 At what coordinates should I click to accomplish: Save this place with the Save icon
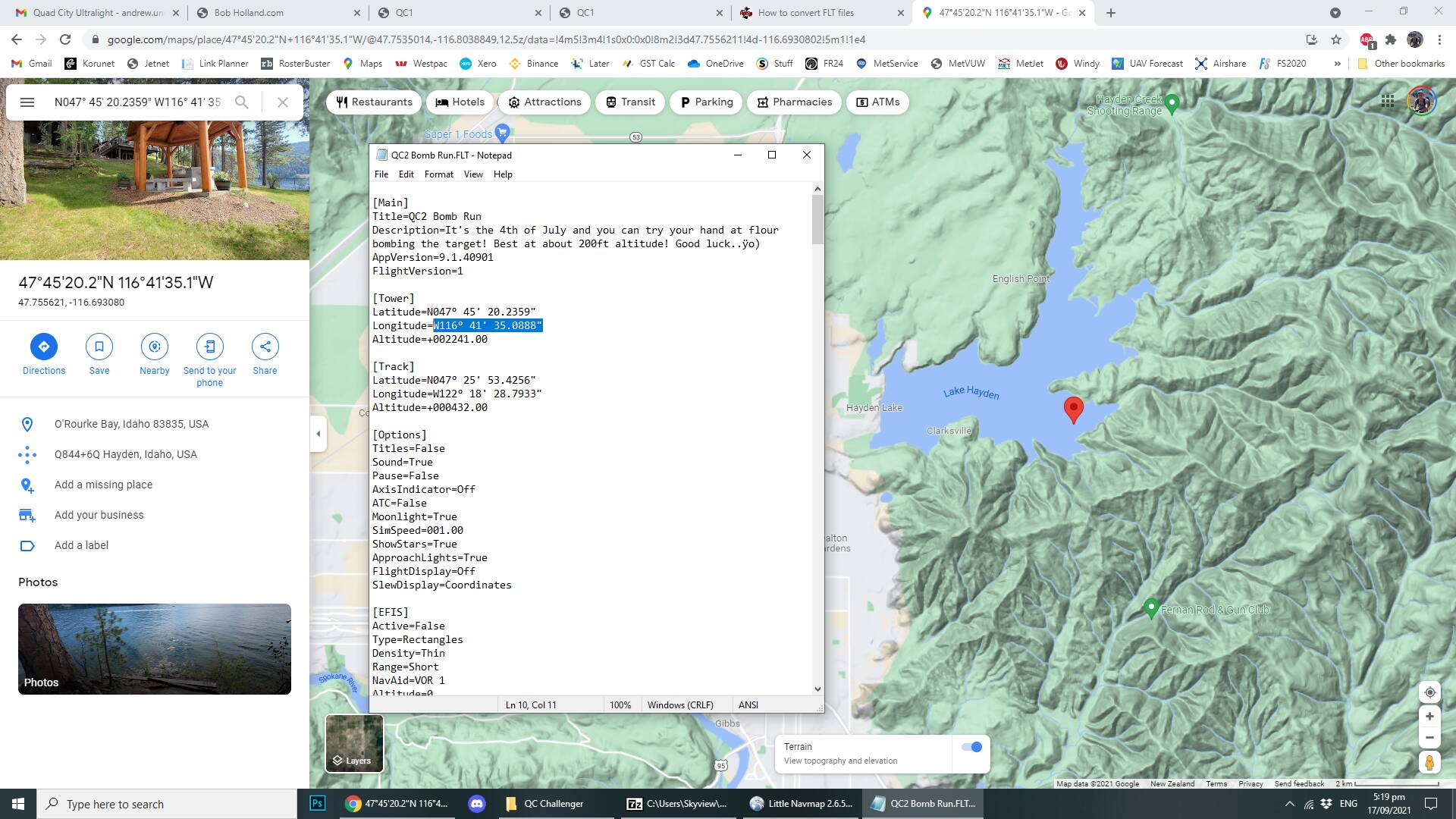pos(99,347)
